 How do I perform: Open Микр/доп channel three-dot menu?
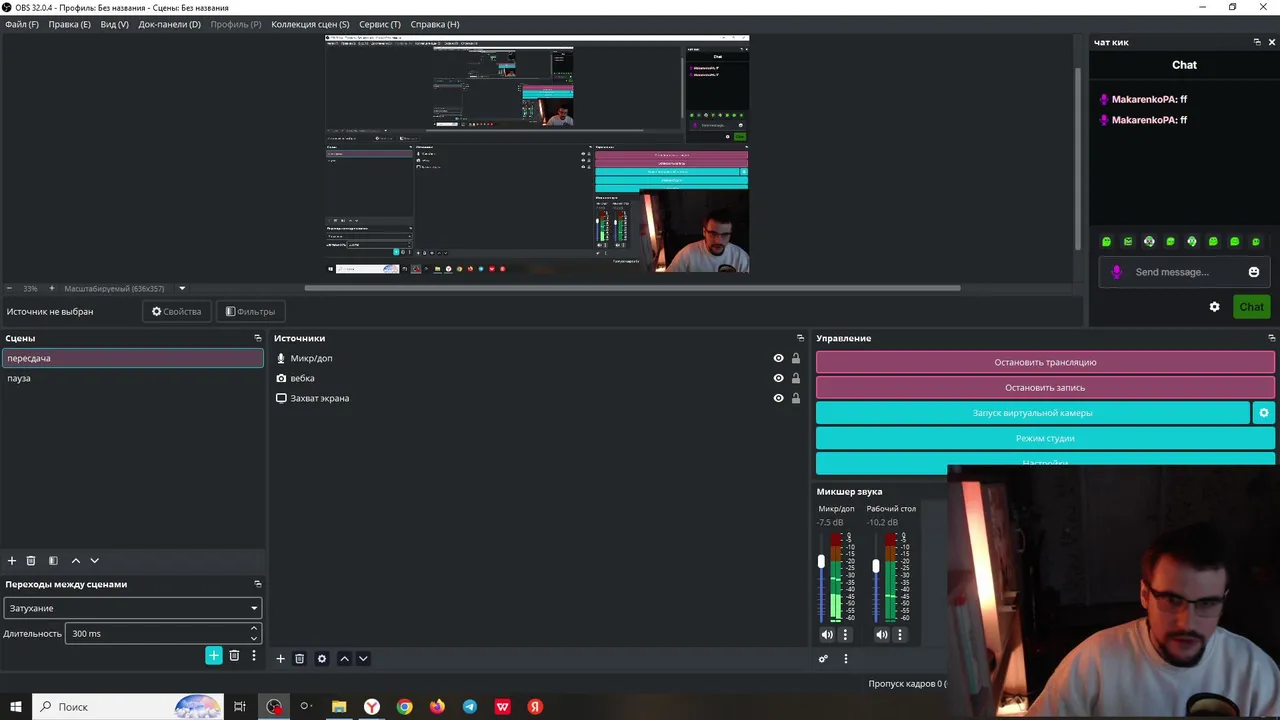[845, 634]
